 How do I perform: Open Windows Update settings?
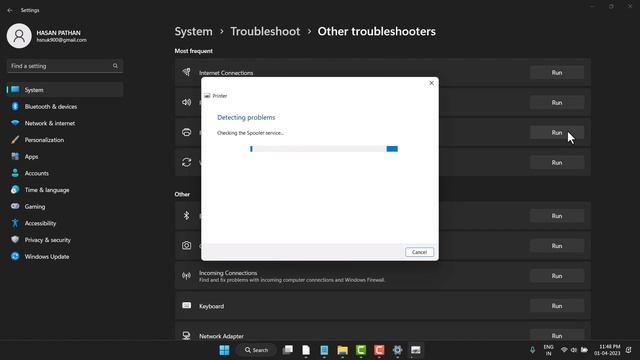point(65,257)
